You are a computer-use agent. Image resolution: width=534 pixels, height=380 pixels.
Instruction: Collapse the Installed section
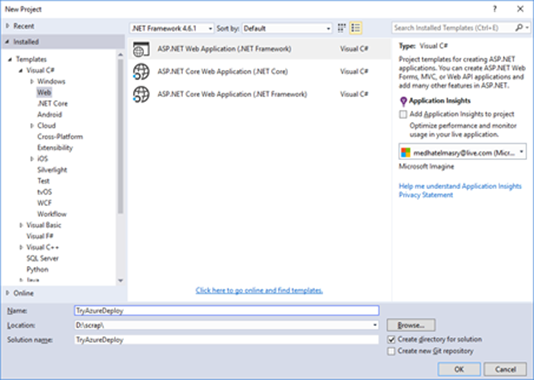tap(7, 42)
